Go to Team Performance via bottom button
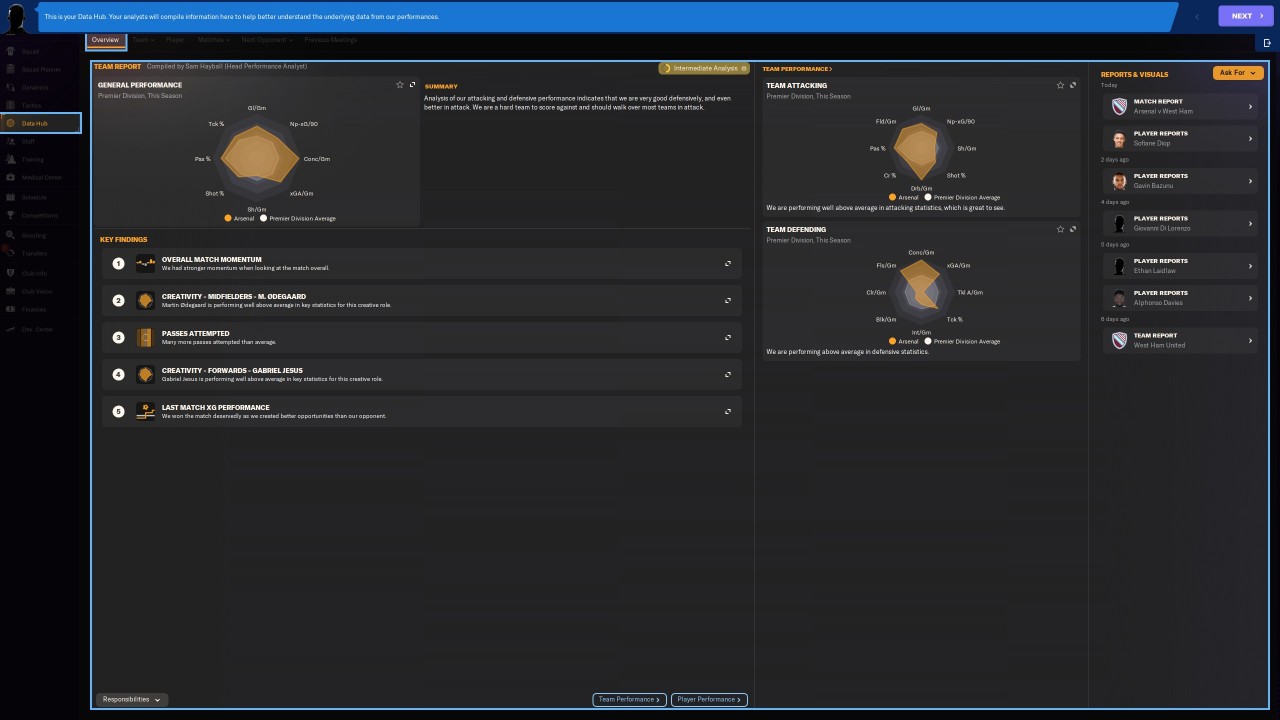 point(629,700)
